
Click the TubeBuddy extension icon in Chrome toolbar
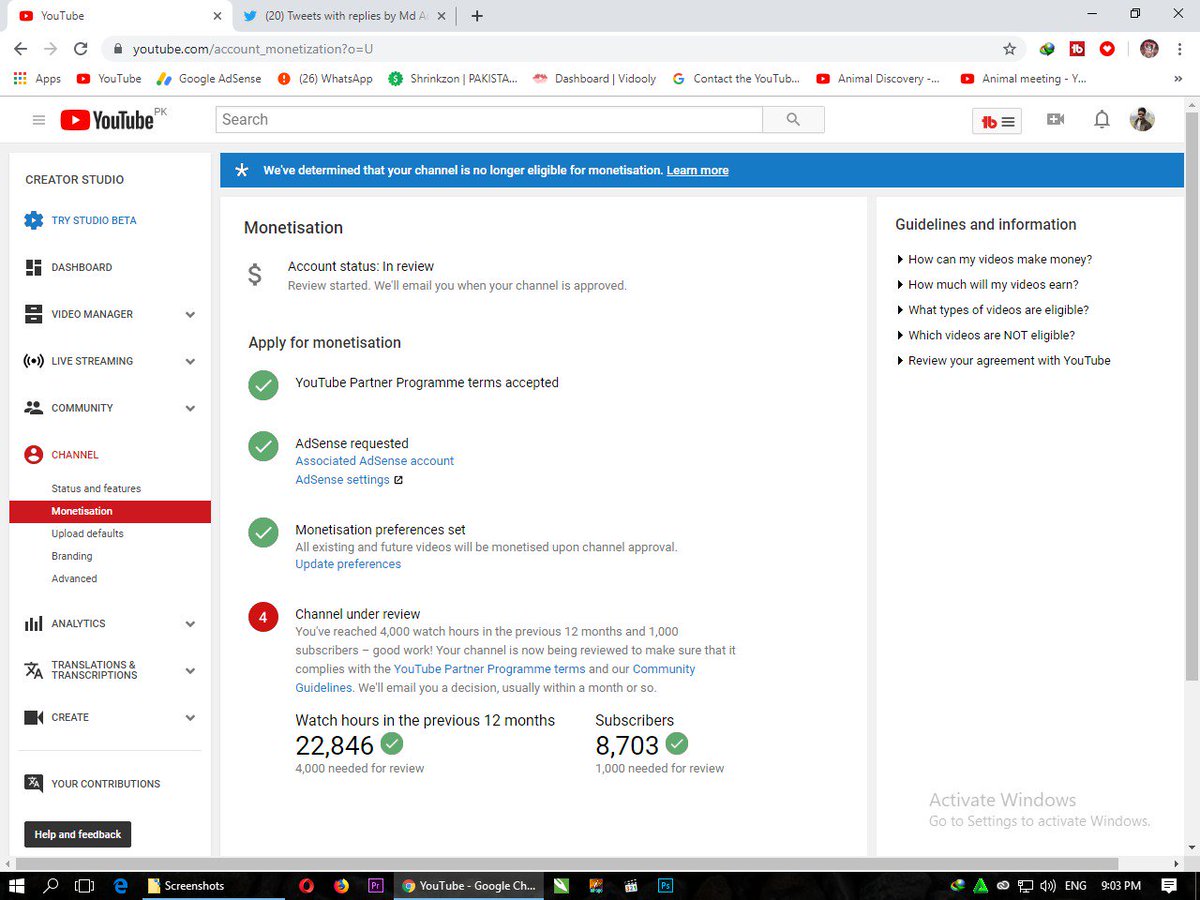(x=1077, y=48)
